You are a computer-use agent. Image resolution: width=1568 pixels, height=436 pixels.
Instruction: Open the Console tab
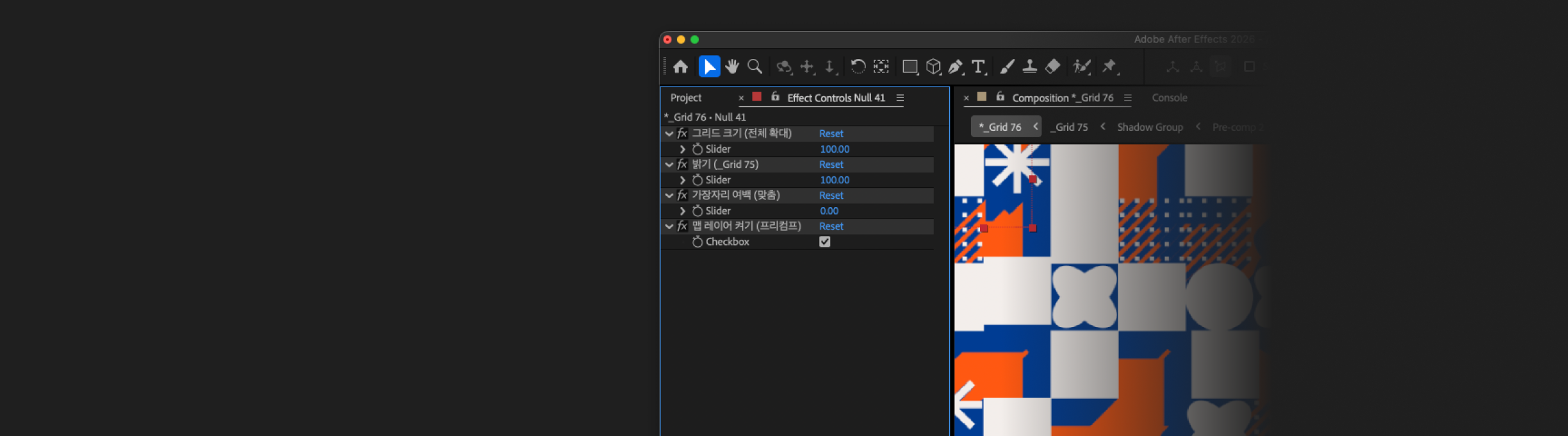tap(1169, 97)
